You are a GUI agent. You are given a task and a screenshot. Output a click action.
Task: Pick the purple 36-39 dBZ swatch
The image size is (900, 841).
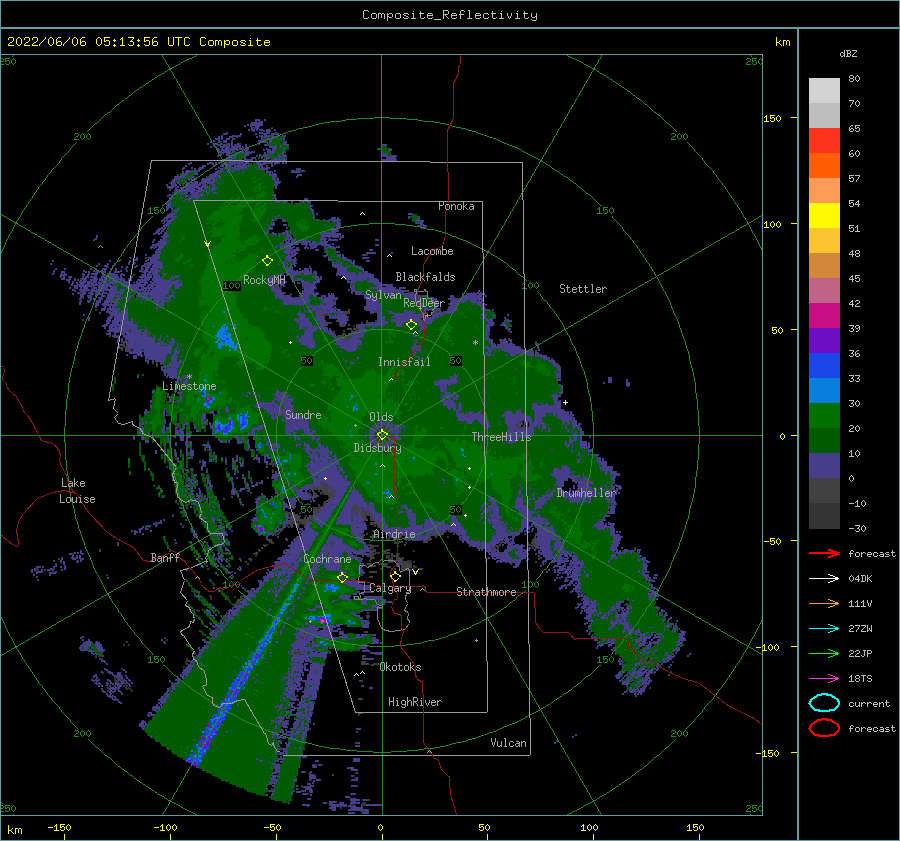tap(824, 341)
